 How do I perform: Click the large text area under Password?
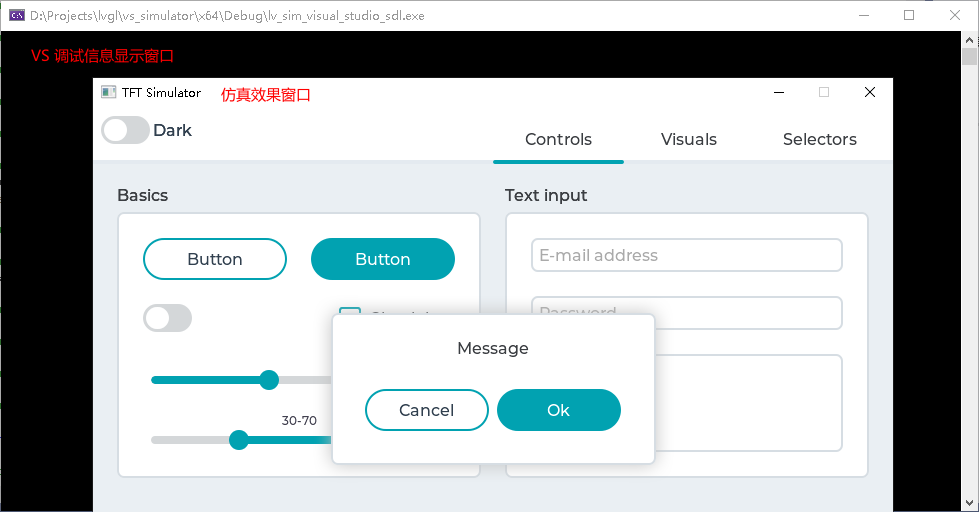tap(748, 403)
